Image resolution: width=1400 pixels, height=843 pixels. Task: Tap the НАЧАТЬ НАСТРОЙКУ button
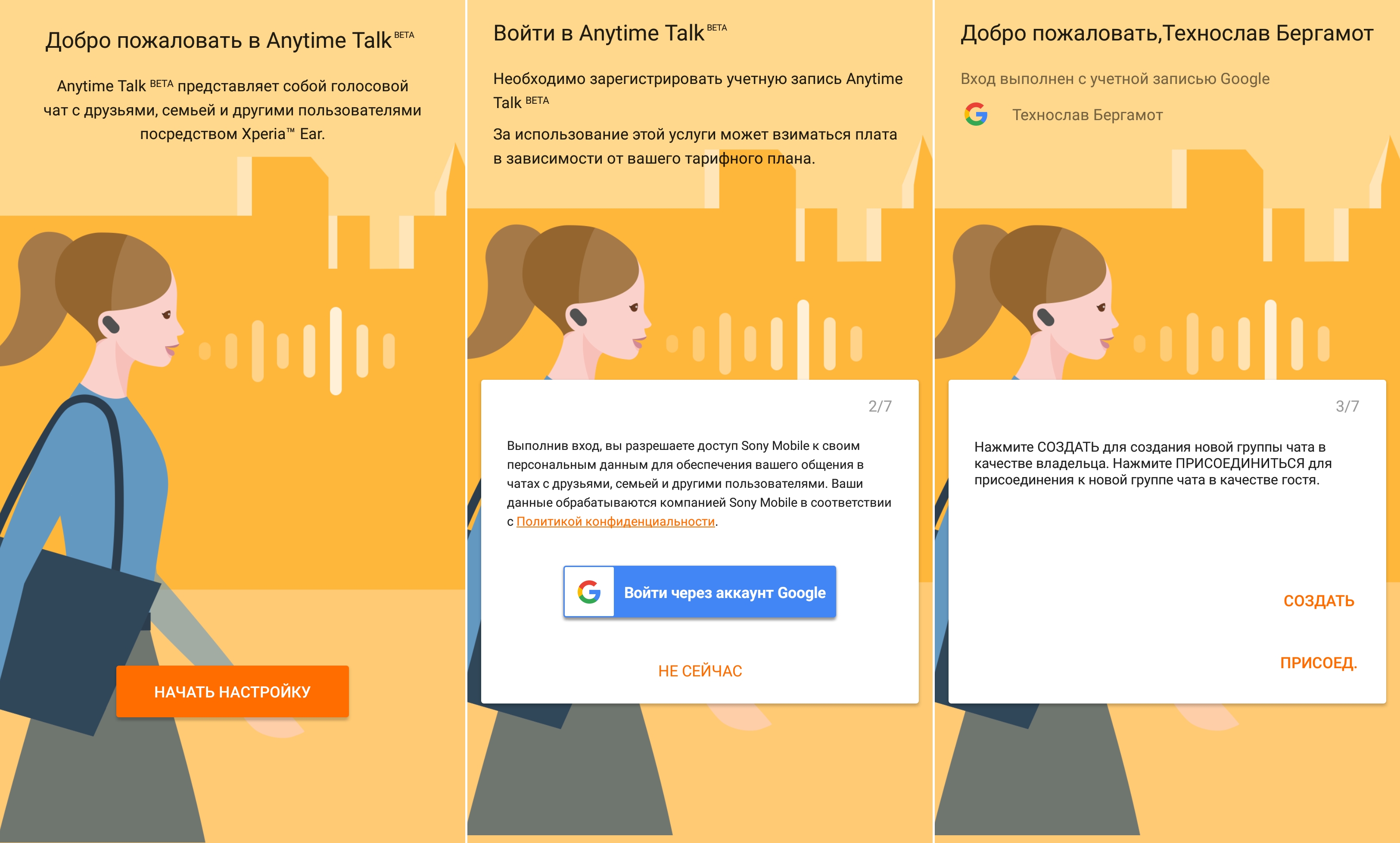232,691
